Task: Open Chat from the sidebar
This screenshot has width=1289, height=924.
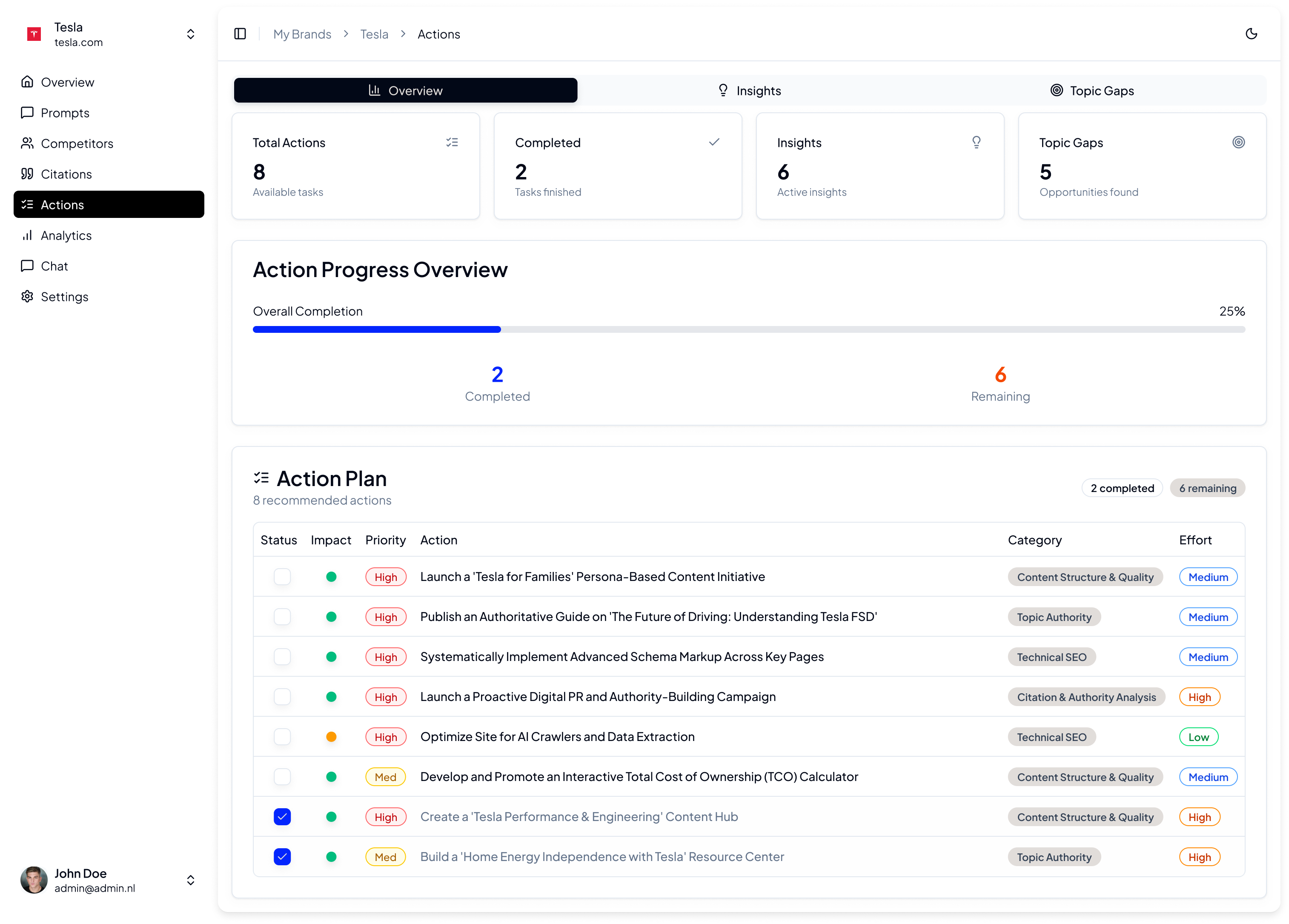Action: [54, 266]
